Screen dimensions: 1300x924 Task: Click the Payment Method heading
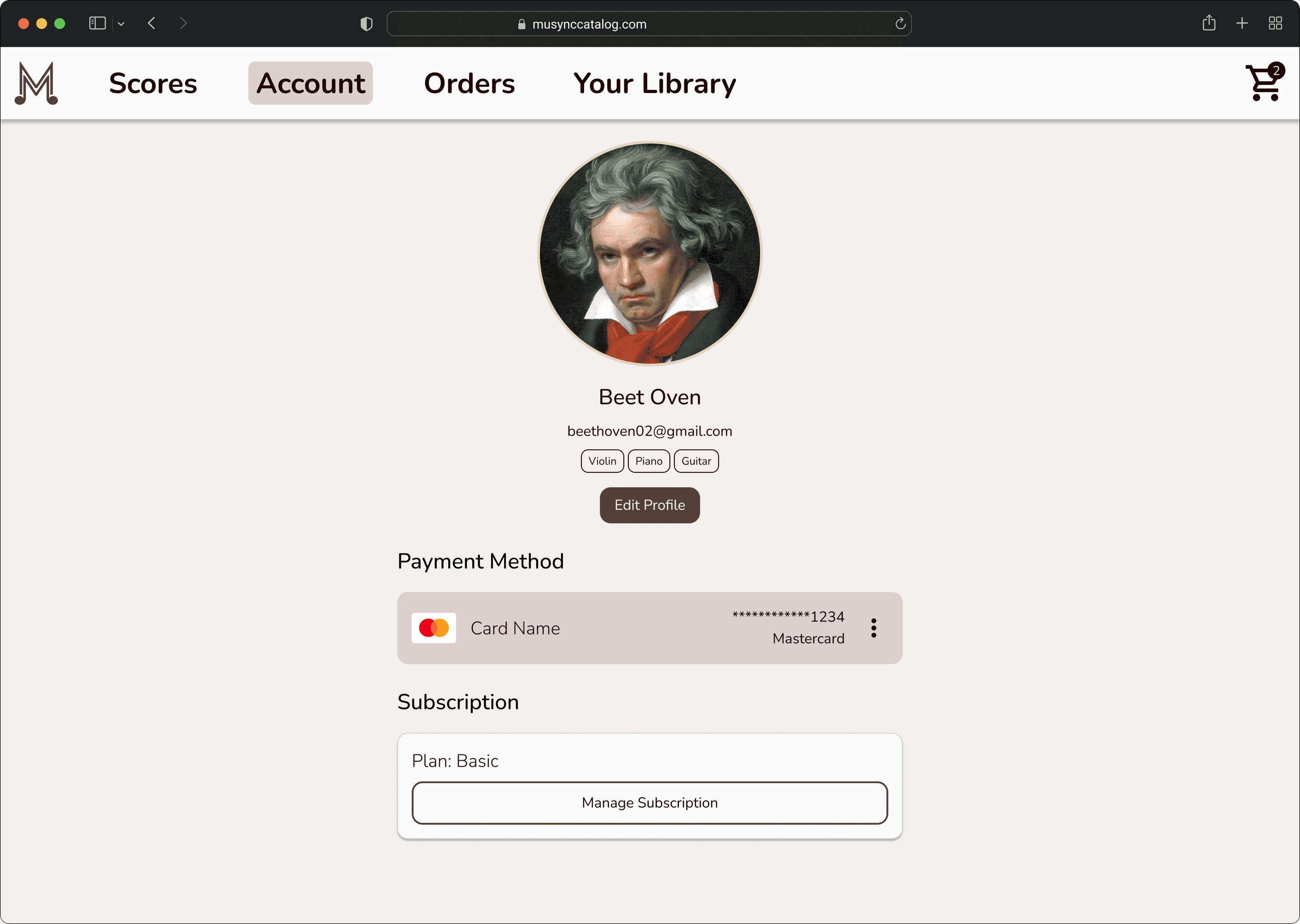pos(480,562)
